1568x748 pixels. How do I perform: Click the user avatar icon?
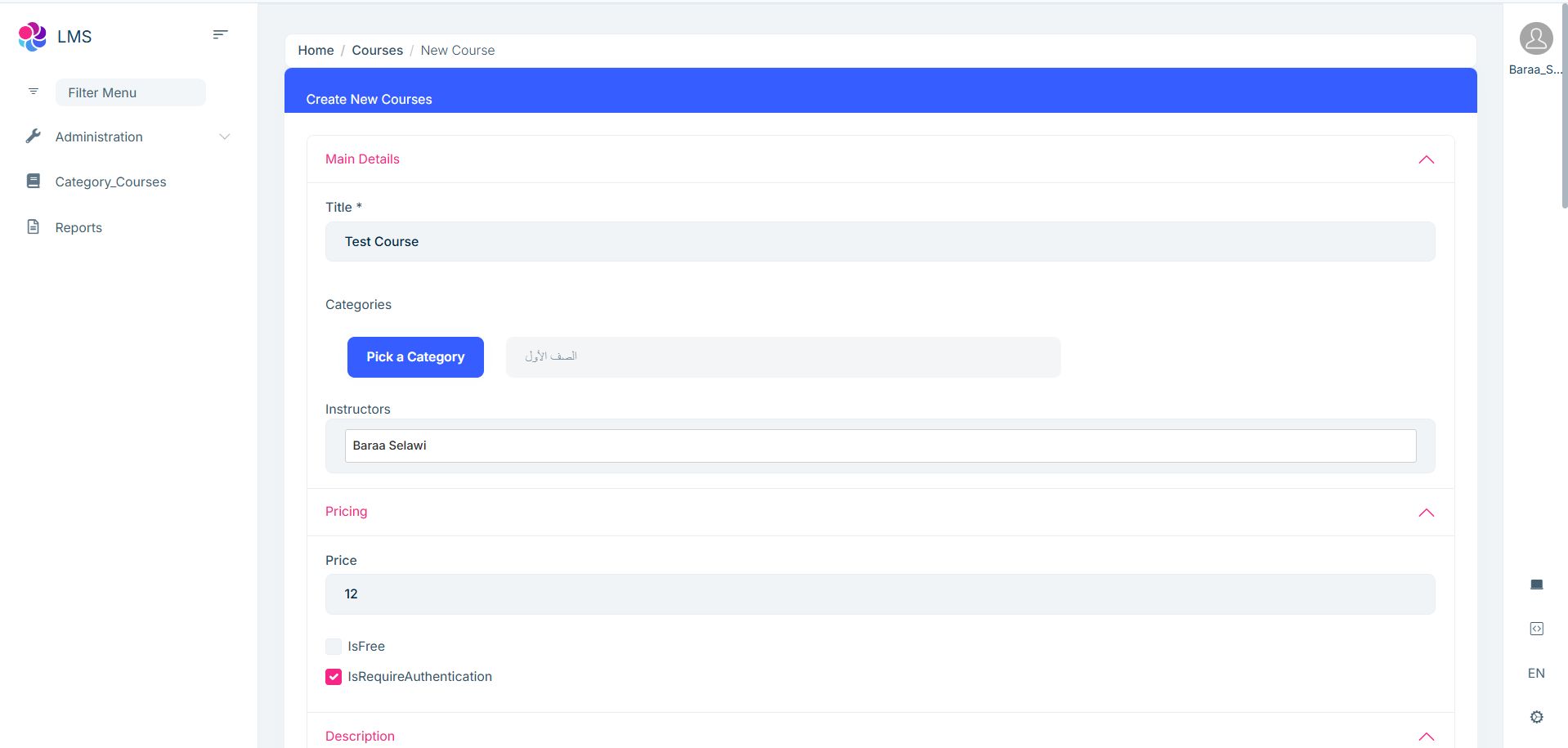click(1535, 38)
